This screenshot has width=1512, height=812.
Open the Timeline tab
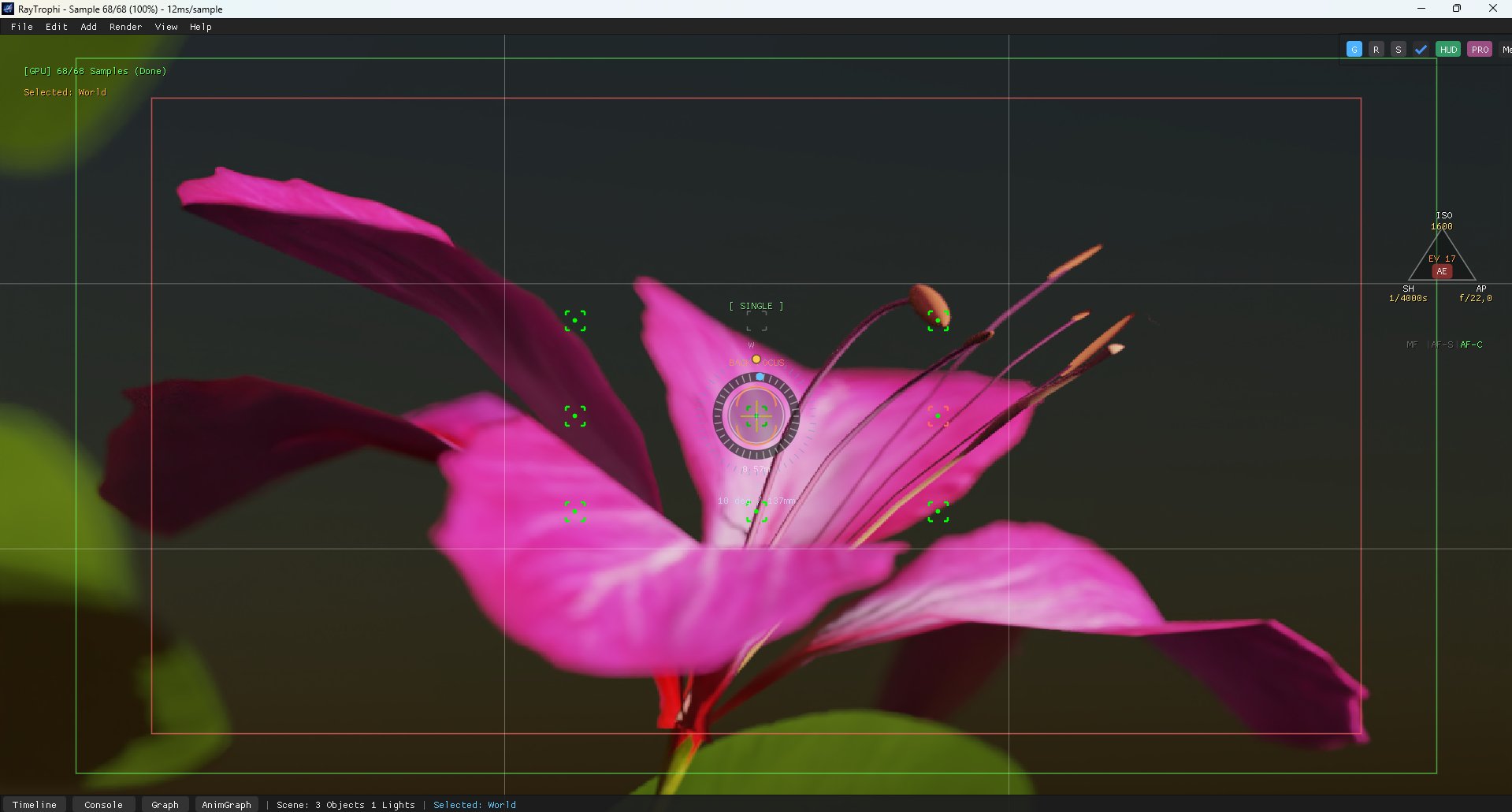click(35, 804)
